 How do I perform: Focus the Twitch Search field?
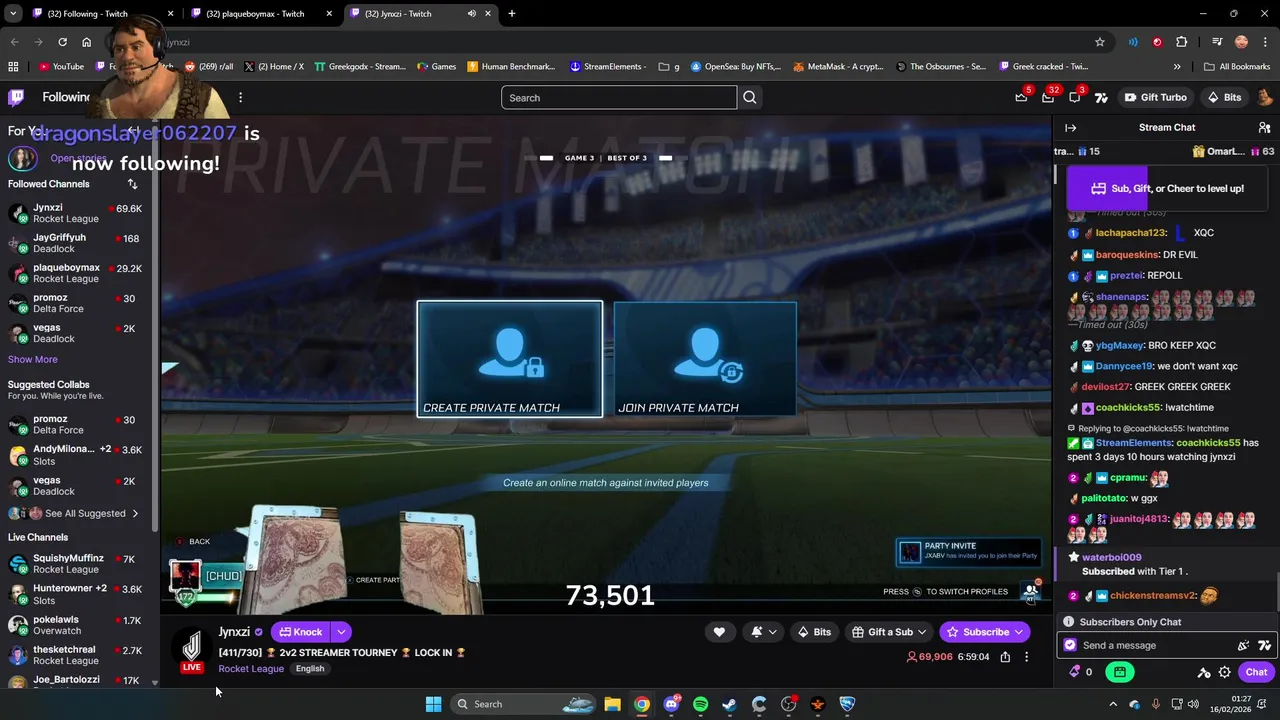click(x=619, y=98)
